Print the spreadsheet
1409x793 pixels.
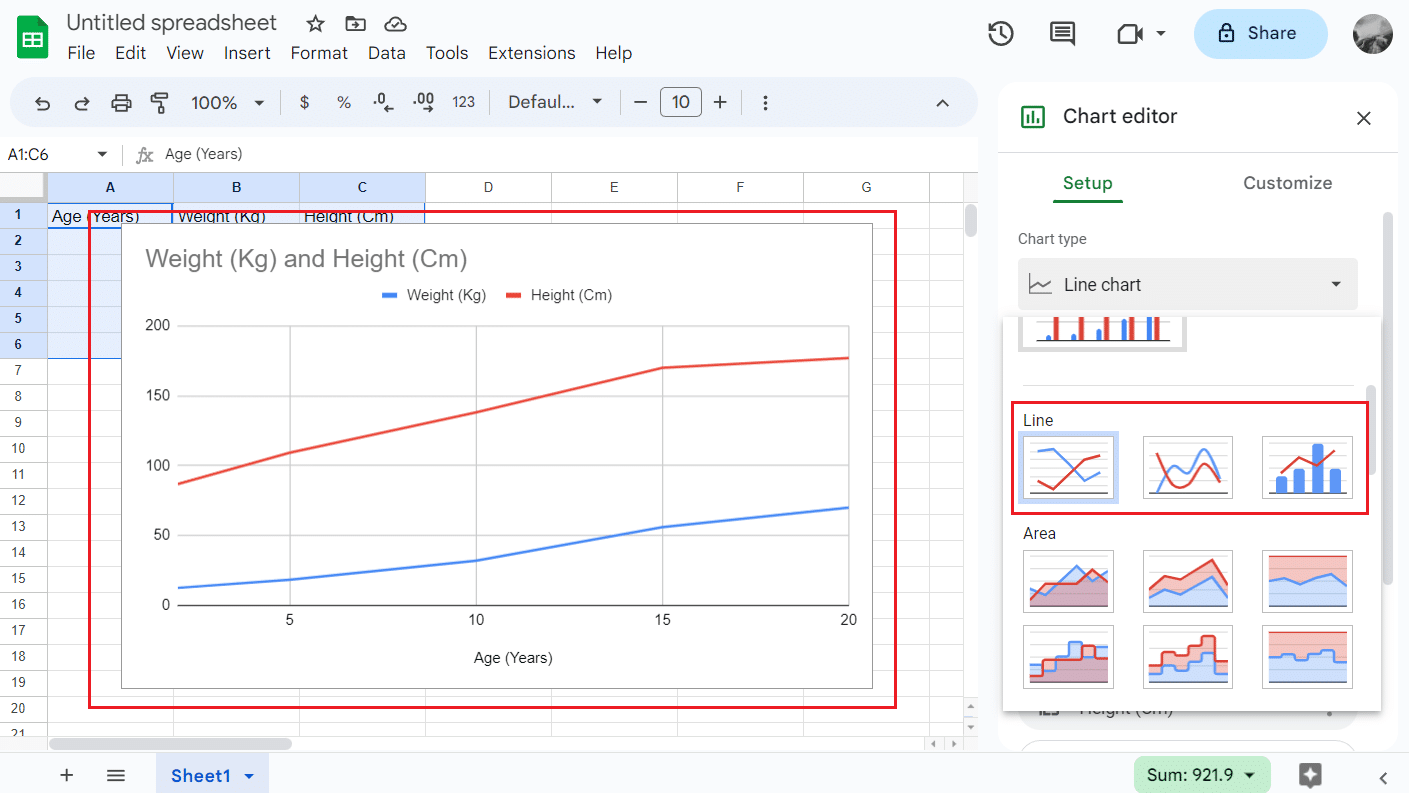click(x=121, y=102)
